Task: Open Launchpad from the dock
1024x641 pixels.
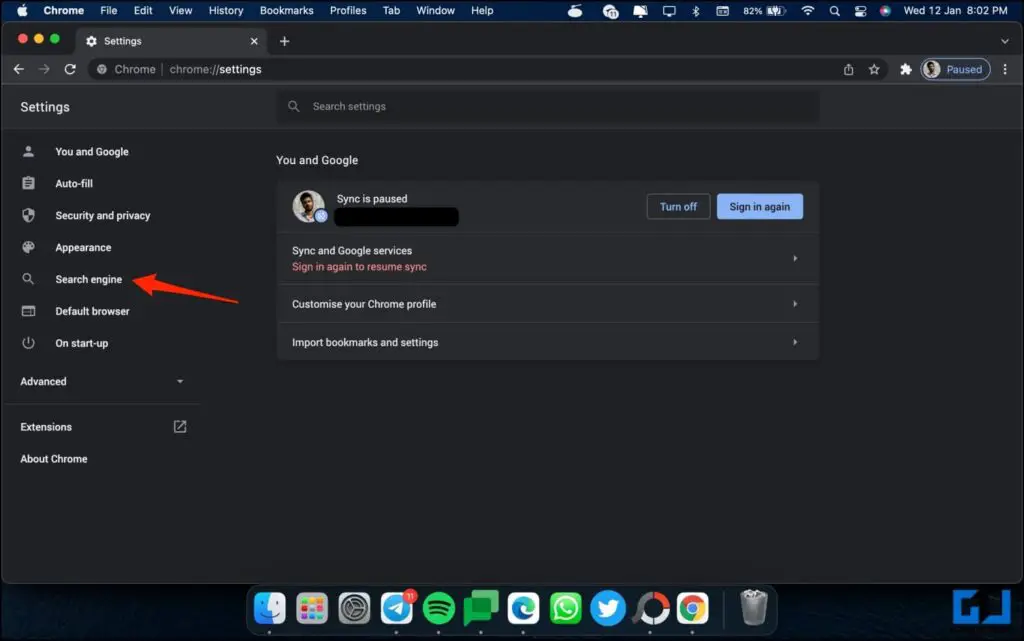Action: (312, 608)
